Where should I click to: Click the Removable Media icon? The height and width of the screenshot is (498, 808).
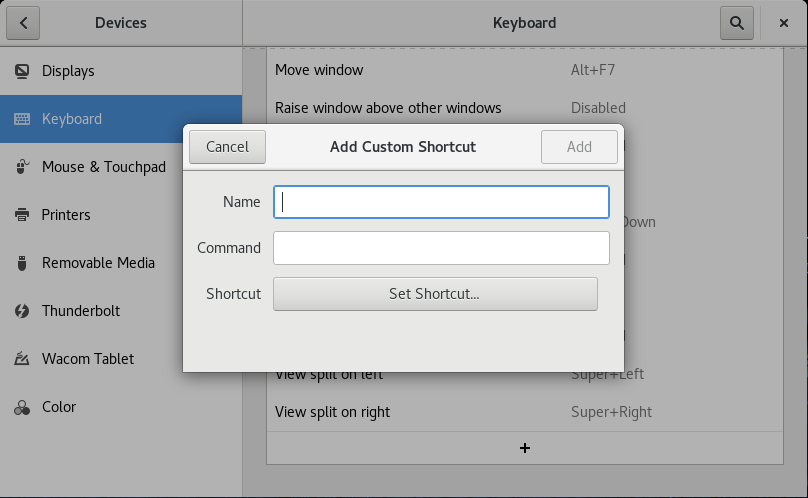click(x=22, y=263)
